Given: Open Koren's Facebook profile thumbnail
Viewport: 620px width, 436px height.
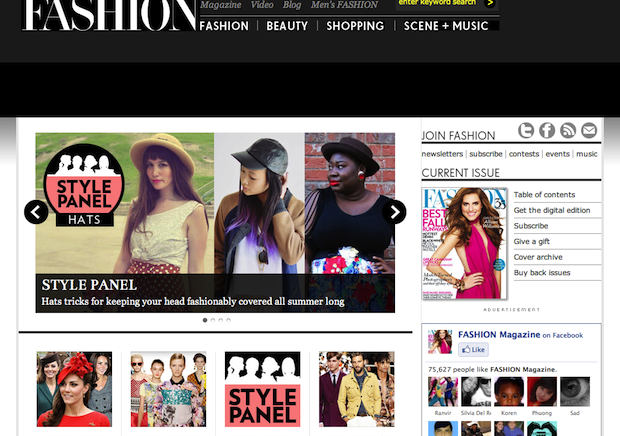Looking at the screenshot, I should pos(509,392).
